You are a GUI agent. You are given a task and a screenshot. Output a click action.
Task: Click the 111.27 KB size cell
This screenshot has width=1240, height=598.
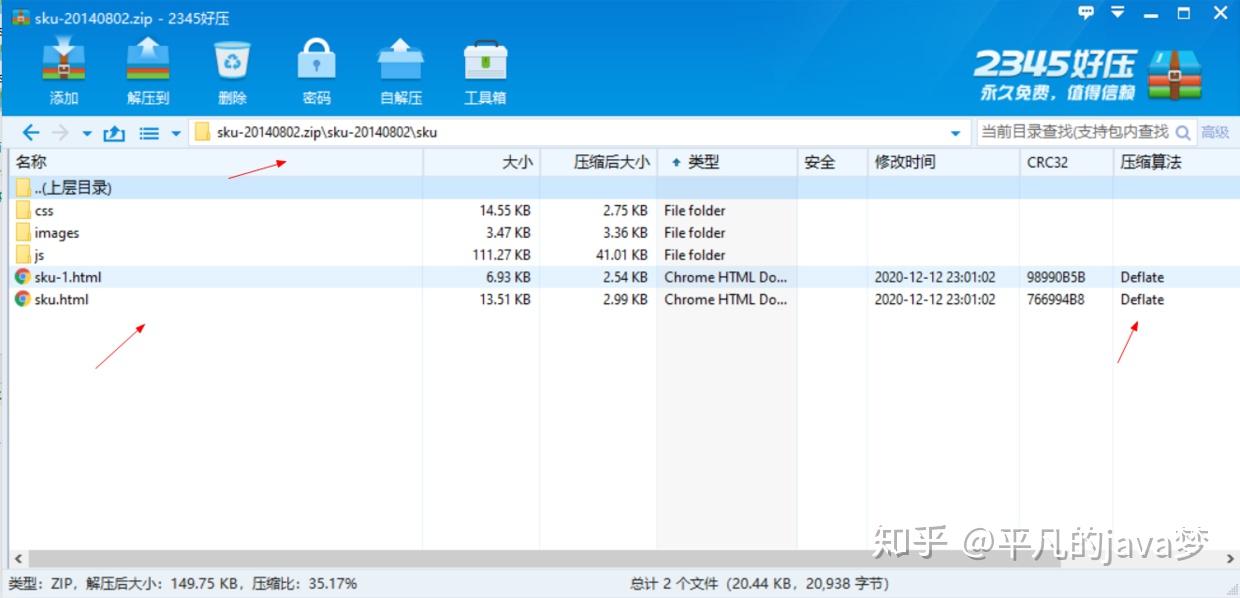tap(502, 255)
